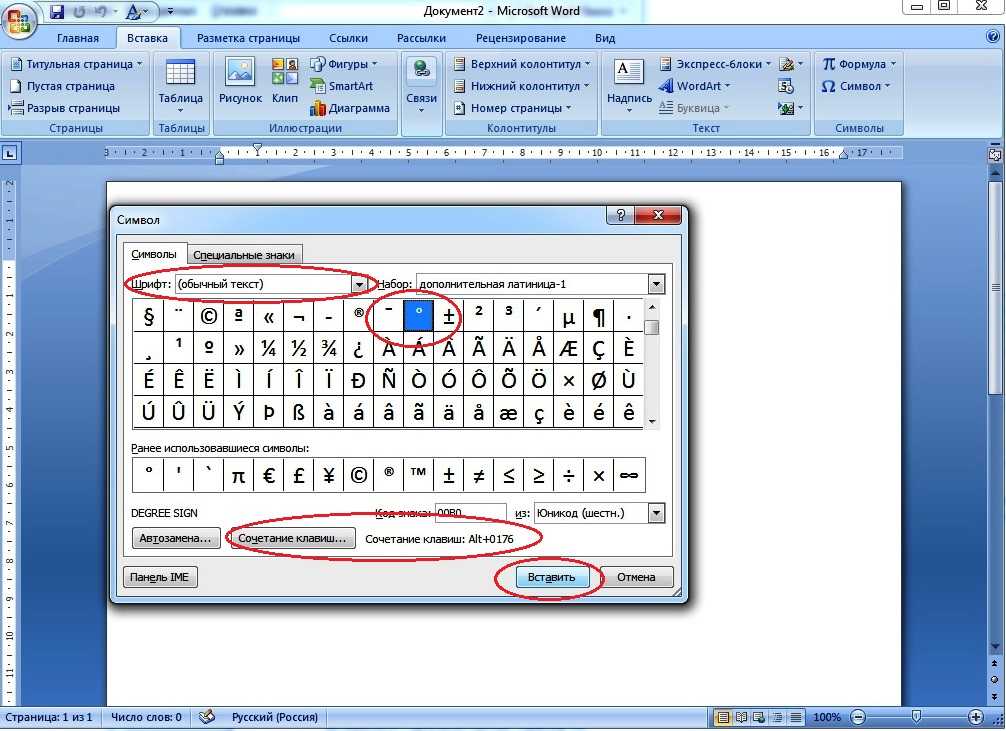Insert a Diagram (Диаграмма)
Image resolution: width=1006 pixels, height=731 pixels.
(350, 108)
